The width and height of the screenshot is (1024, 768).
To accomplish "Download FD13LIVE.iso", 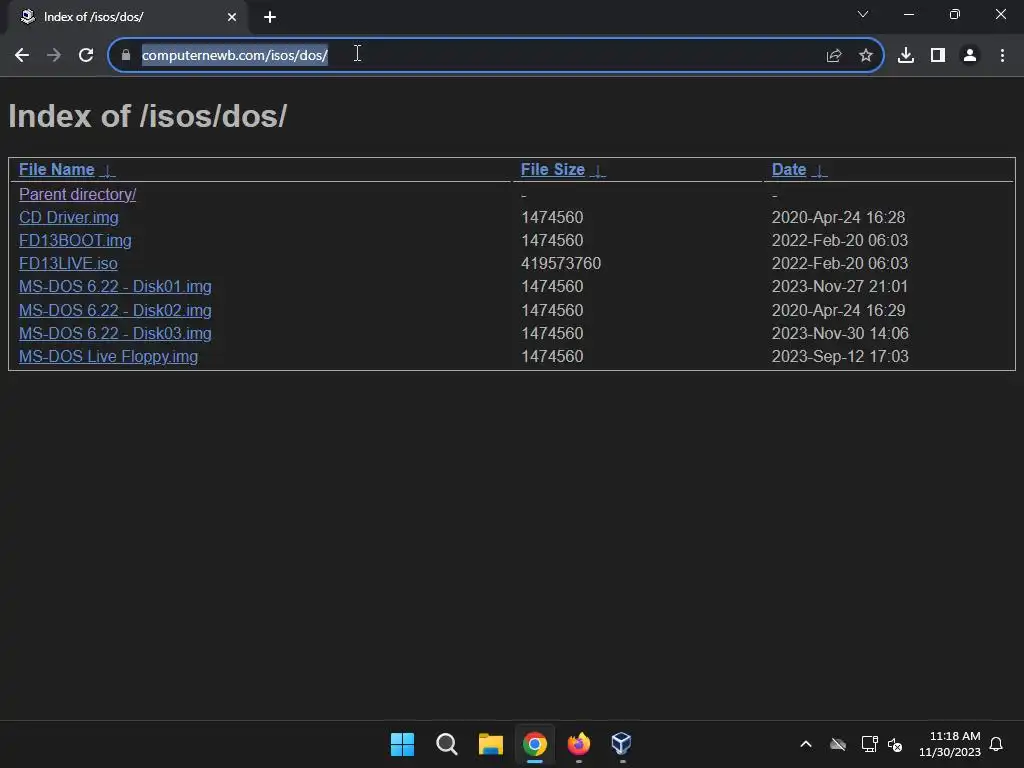I will 68,263.
